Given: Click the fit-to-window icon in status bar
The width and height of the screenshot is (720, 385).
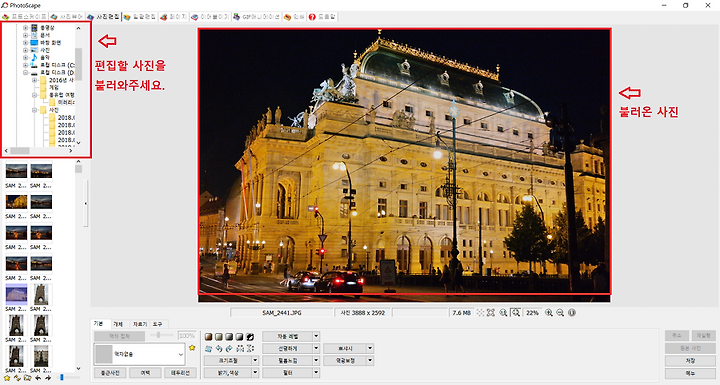Looking at the screenshot, I should 491,312.
